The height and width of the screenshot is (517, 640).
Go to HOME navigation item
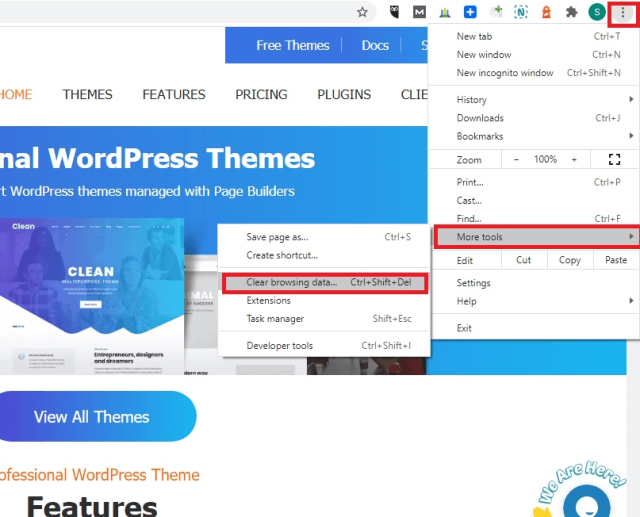16,94
